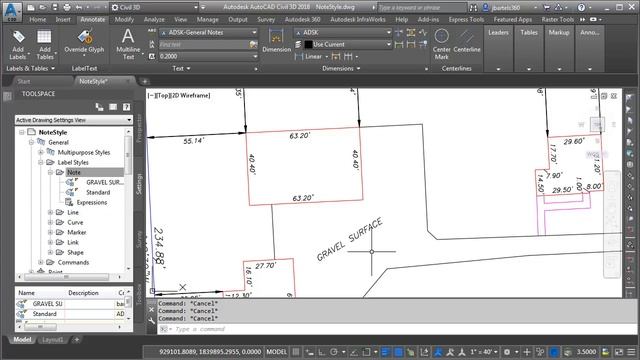Screen dimensions: 640x360
Task: Click the black color swatch beside Use Current
Action: pyautogui.click(x=309, y=44)
